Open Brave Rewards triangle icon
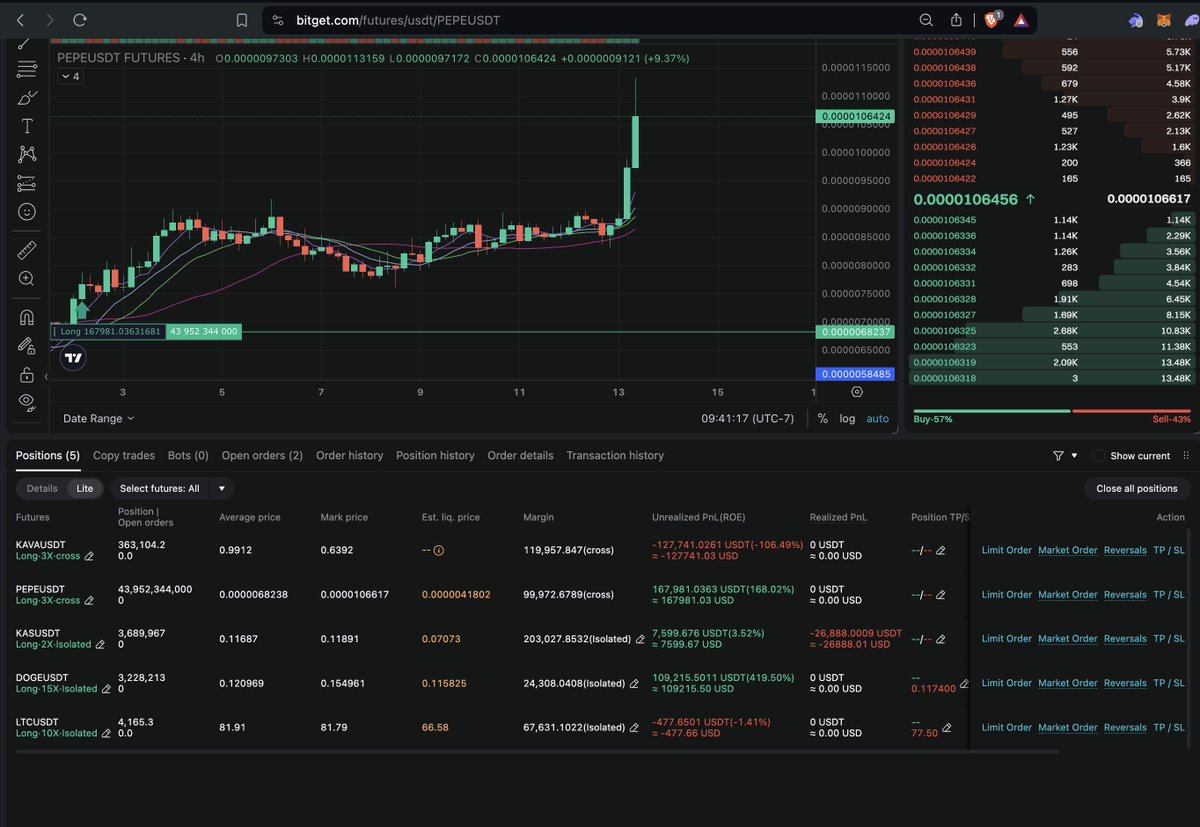Image resolution: width=1200 pixels, height=827 pixels. (x=1020, y=20)
